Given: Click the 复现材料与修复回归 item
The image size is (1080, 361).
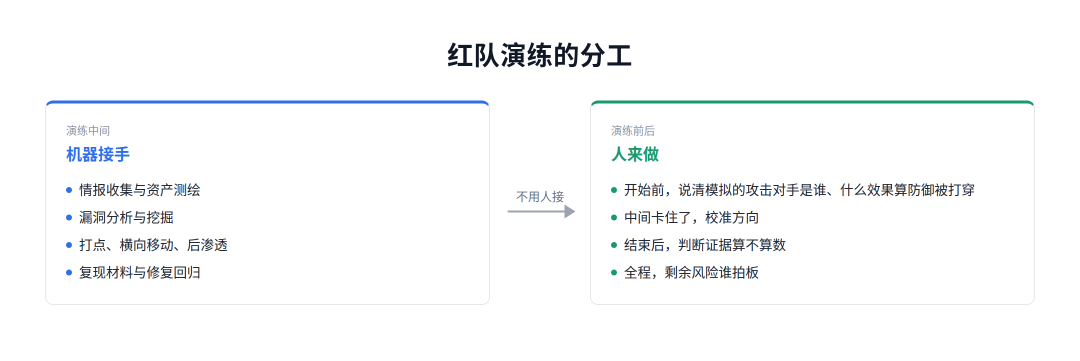Looking at the screenshot, I should (140, 273).
